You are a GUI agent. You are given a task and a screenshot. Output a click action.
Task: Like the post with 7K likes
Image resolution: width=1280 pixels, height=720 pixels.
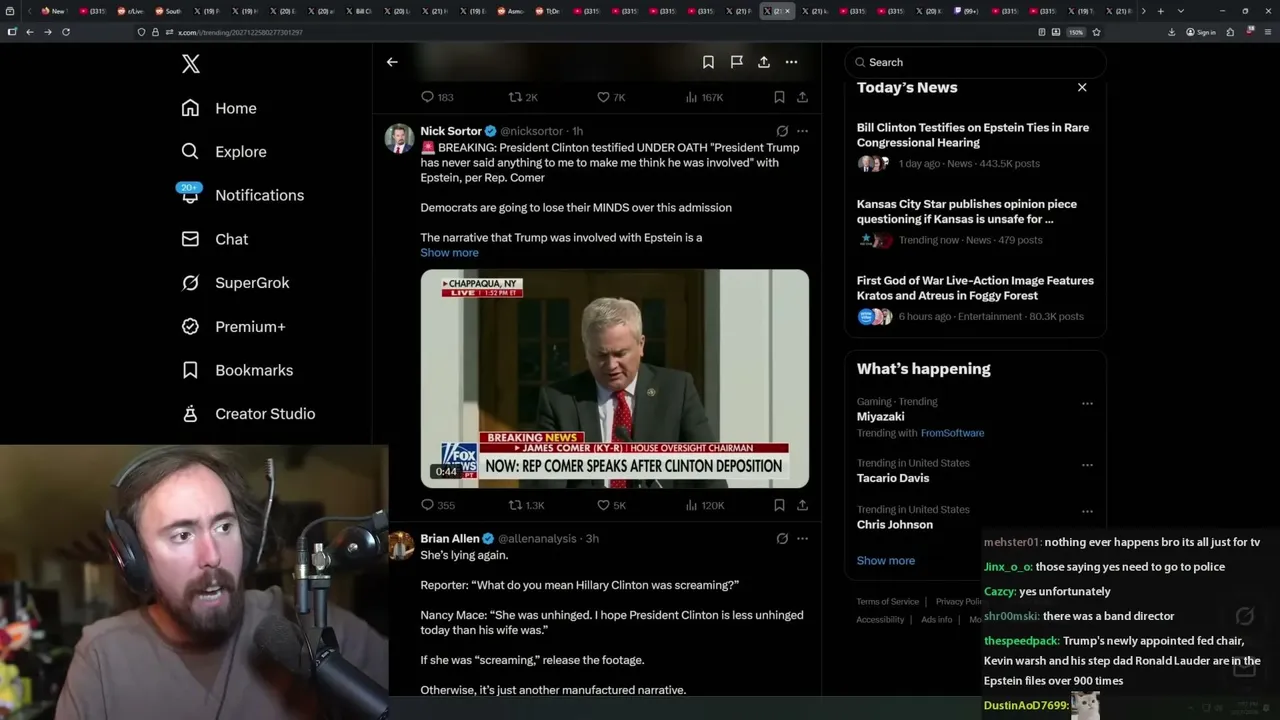611,97
